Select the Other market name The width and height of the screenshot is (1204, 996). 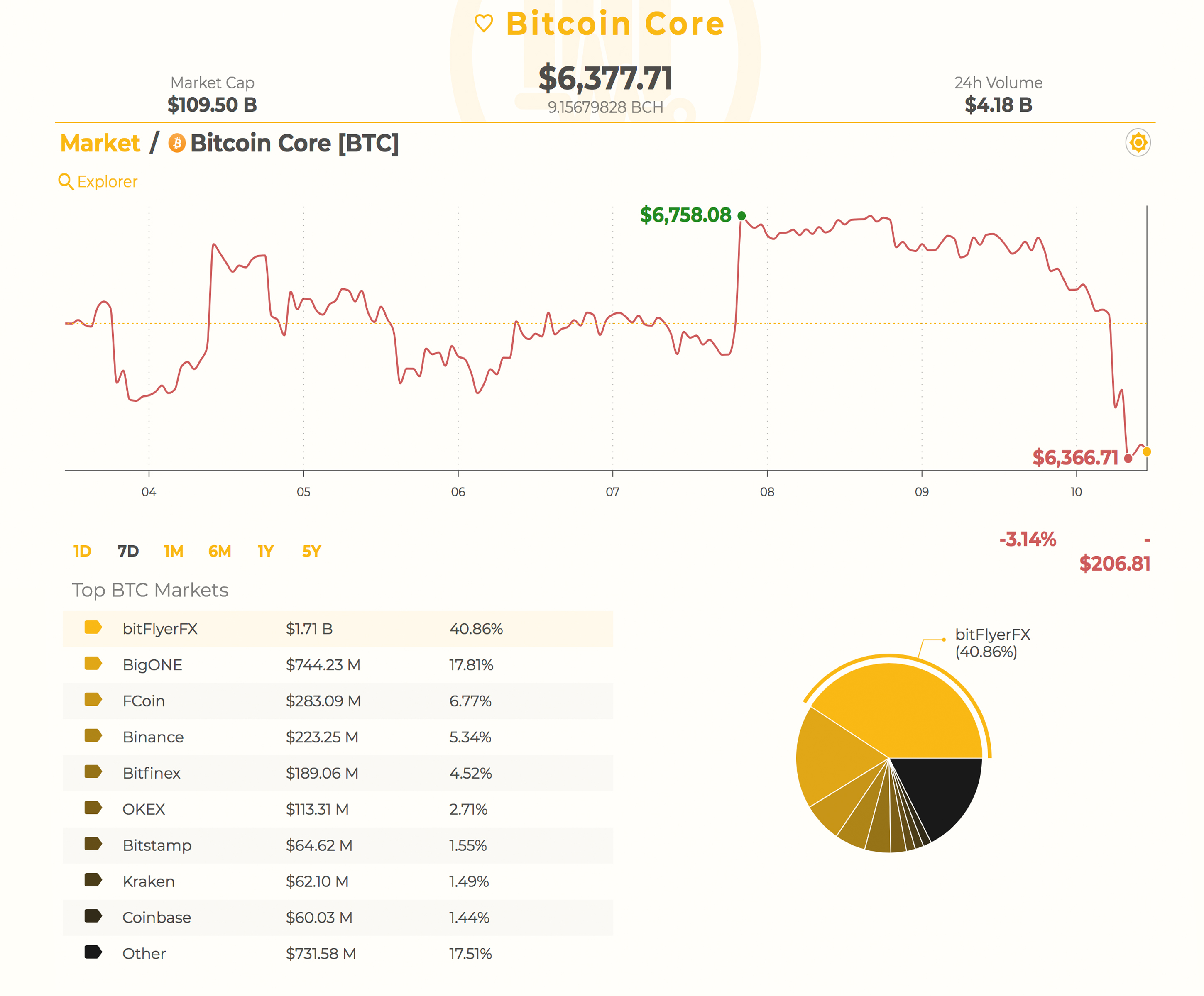[144, 954]
